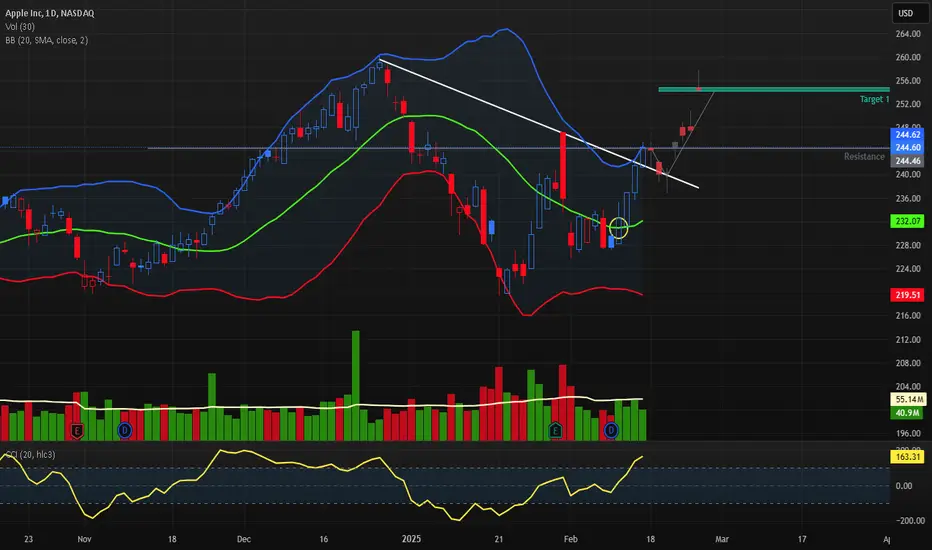Click 256.00 on the price axis
This screenshot has height=550, width=932.
[908, 81]
